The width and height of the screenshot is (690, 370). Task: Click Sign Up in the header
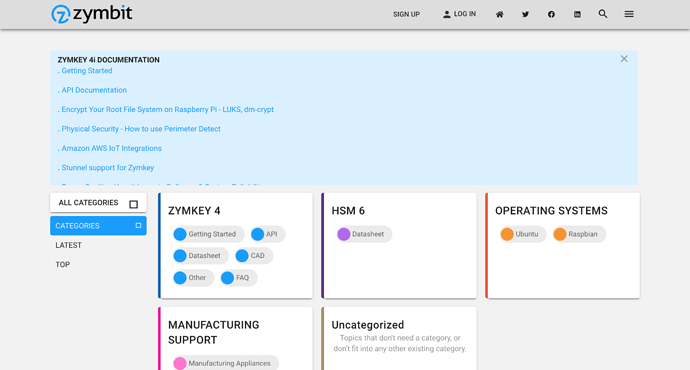click(x=407, y=15)
